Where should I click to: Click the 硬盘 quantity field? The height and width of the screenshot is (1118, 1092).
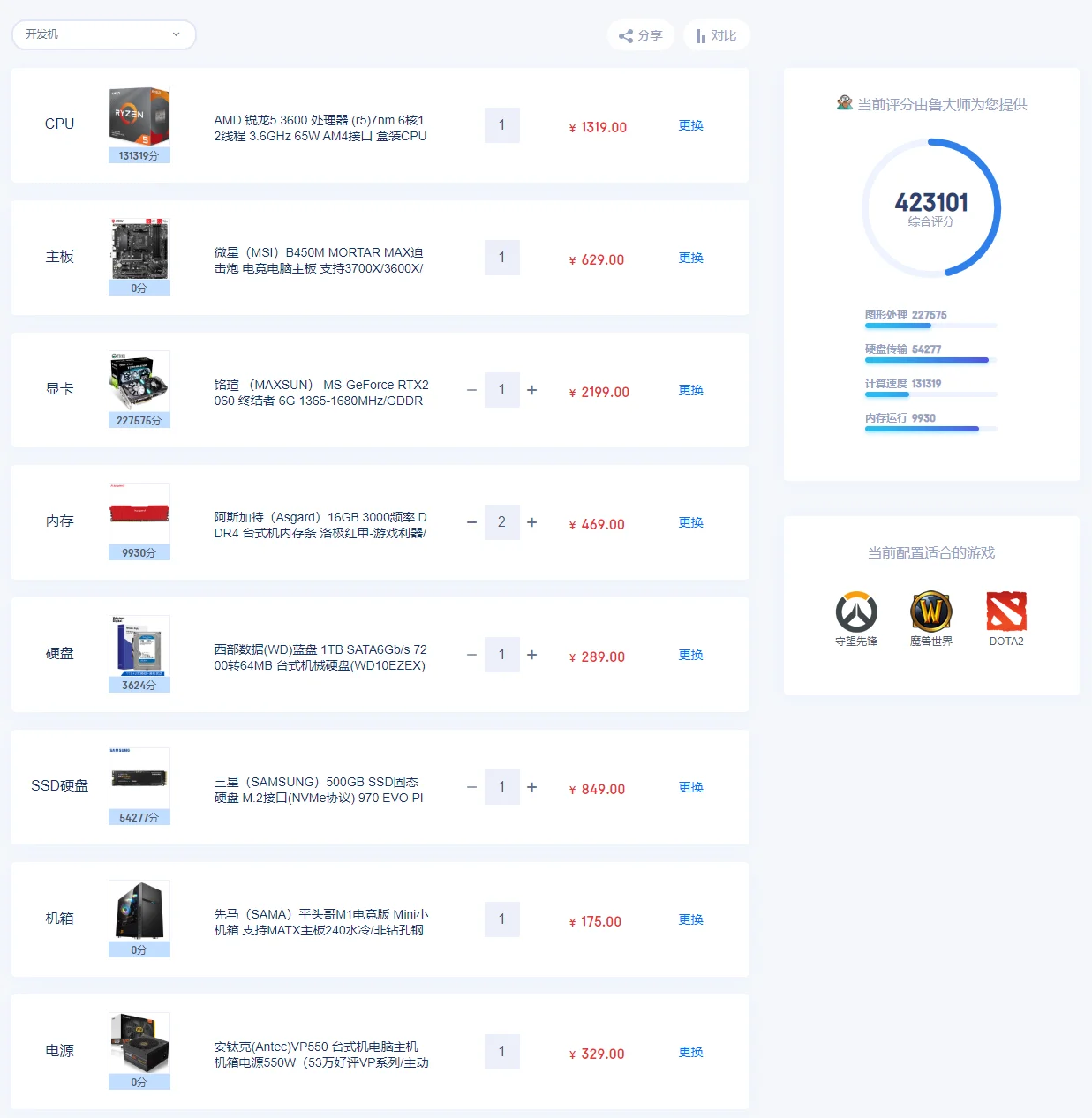pyautogui.click(x=502, y=655)
